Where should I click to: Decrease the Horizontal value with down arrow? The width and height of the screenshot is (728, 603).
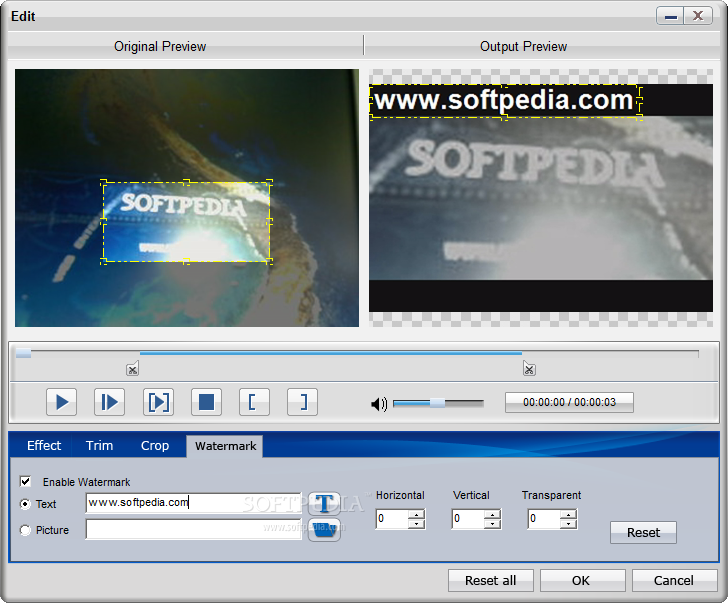tap(416, 524)
